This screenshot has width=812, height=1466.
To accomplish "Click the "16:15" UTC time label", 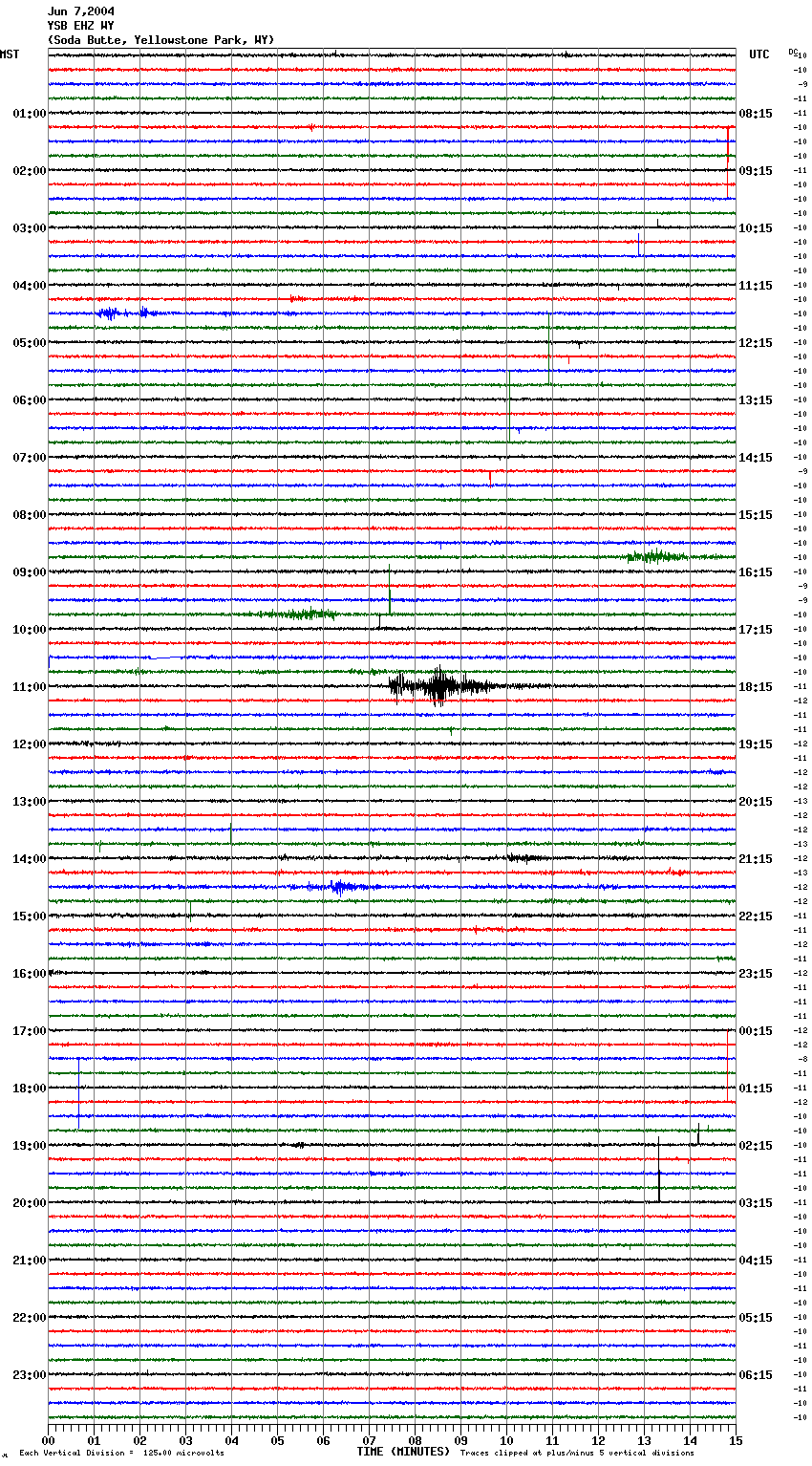I will pos(756,572).
